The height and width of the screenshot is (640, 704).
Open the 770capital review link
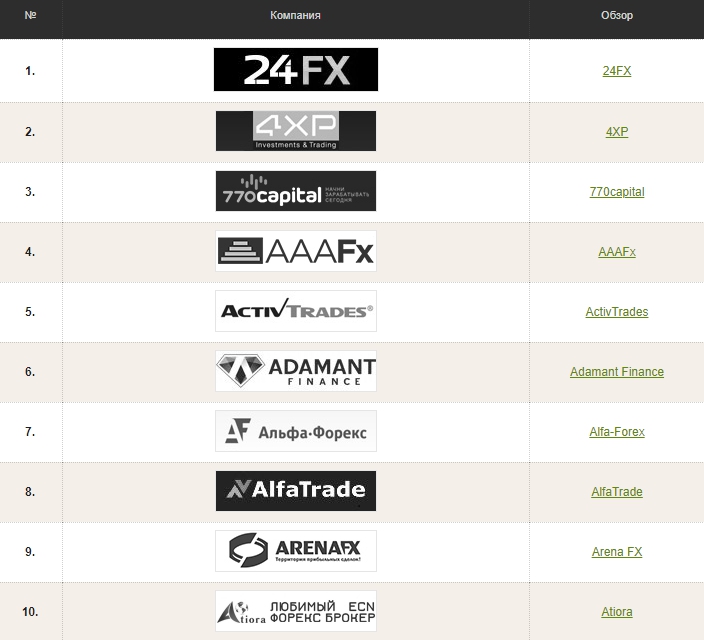point(617,192)
